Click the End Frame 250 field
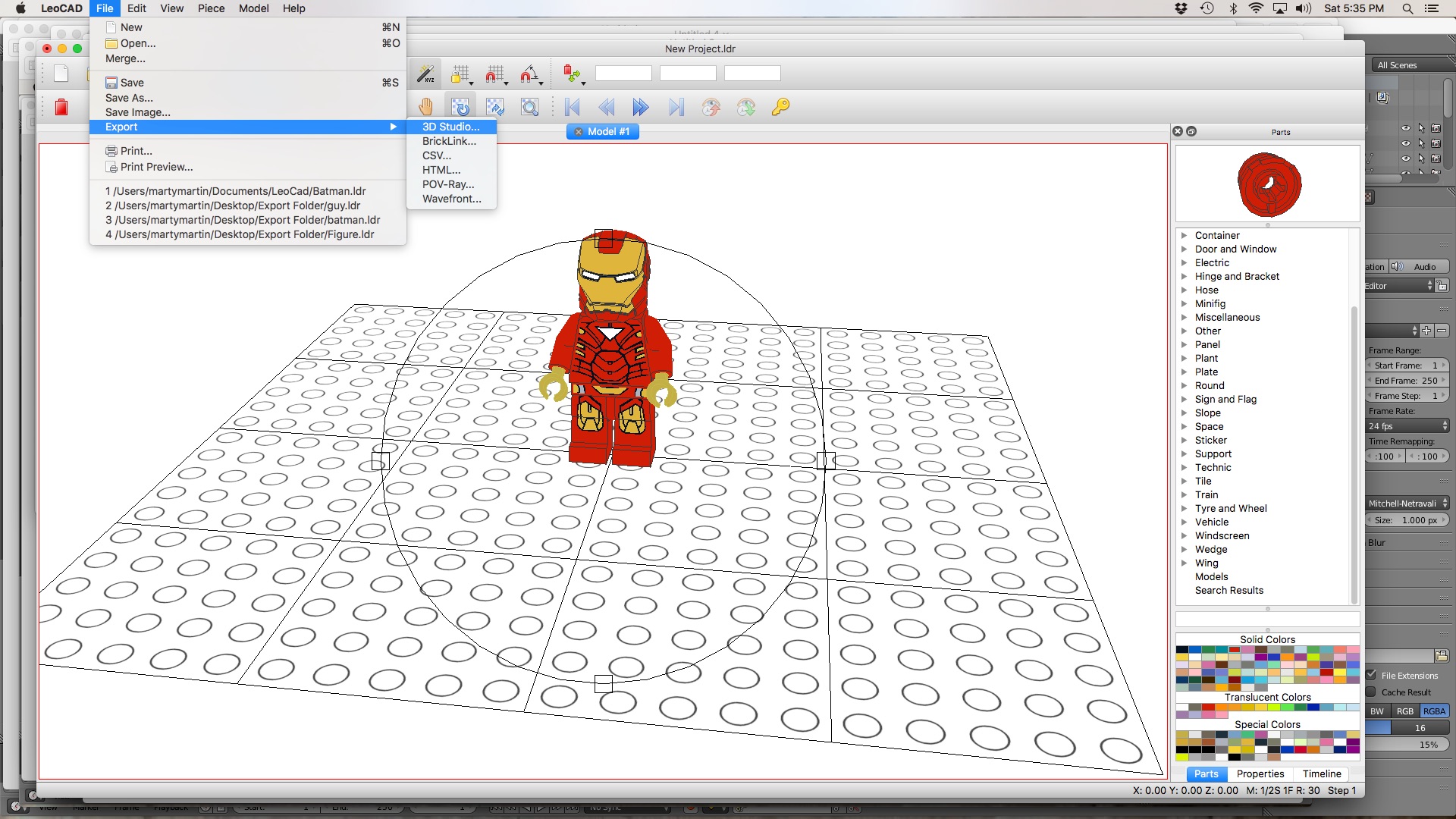The width and height of the screenshot is (1456, 819). click(1408, 381)
